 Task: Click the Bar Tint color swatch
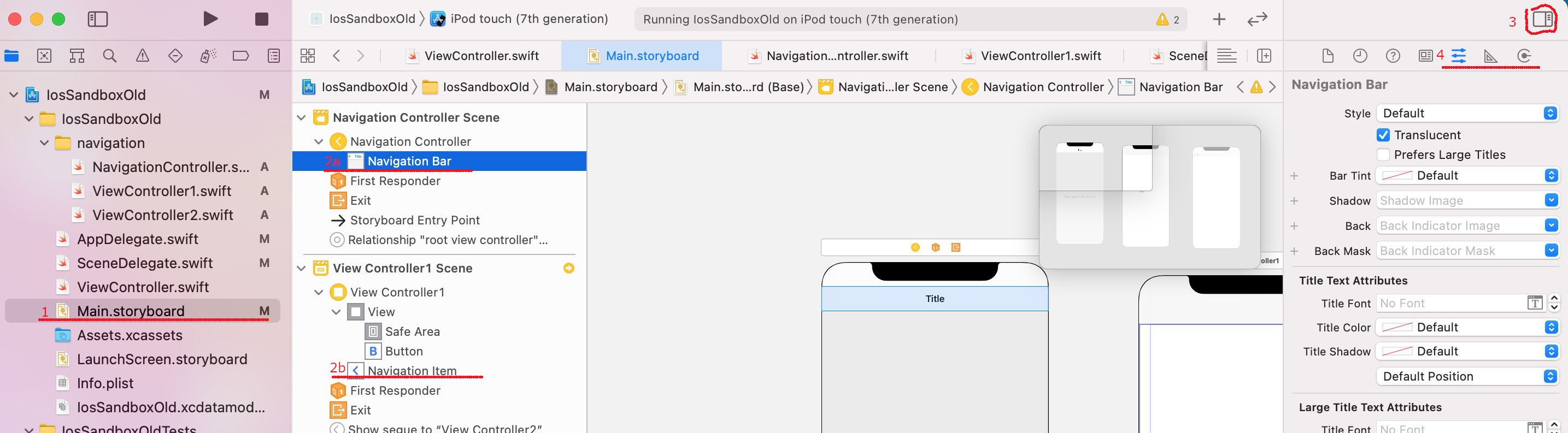[1397, 176]
